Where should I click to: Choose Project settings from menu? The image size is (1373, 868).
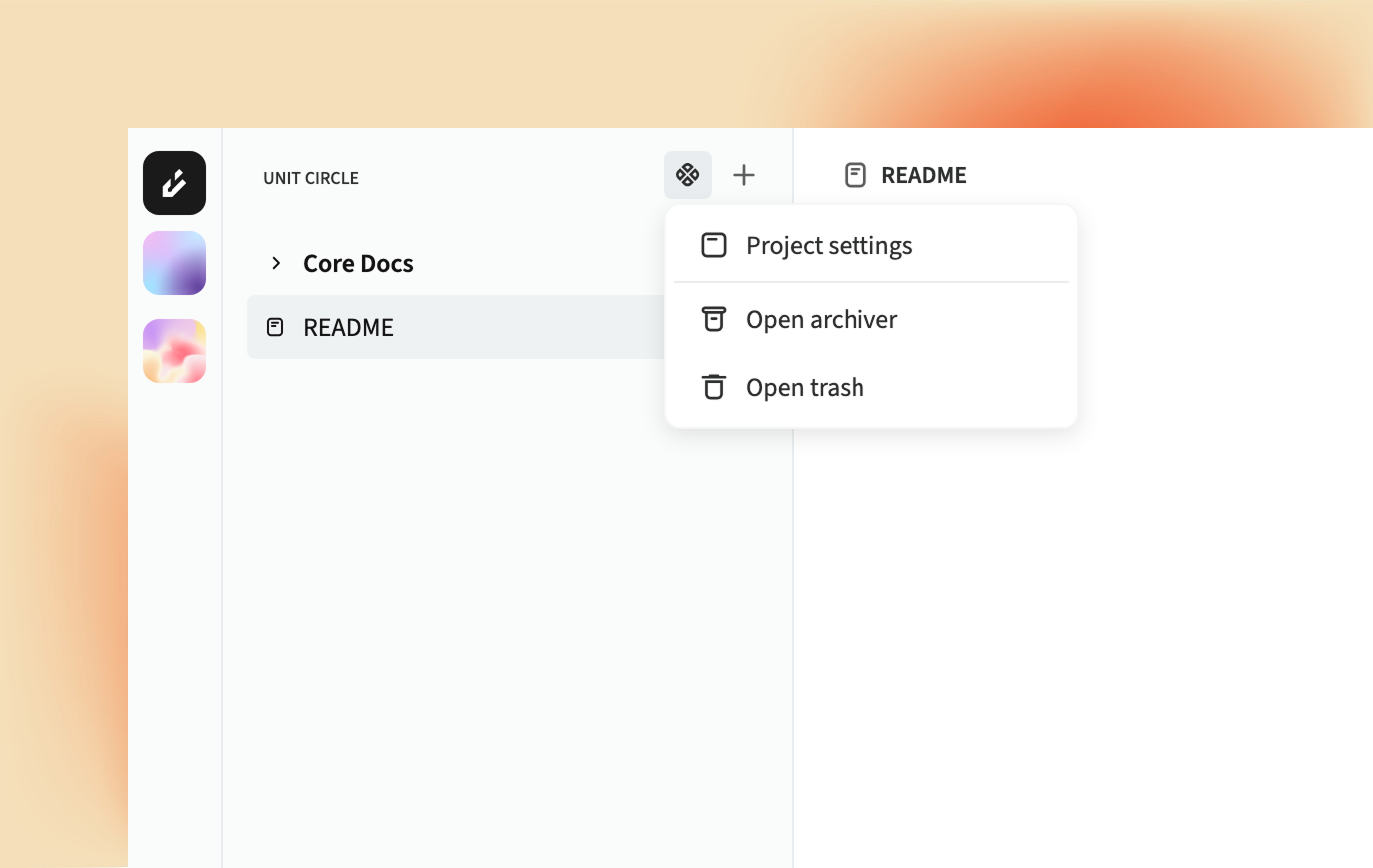coord(871,245)
